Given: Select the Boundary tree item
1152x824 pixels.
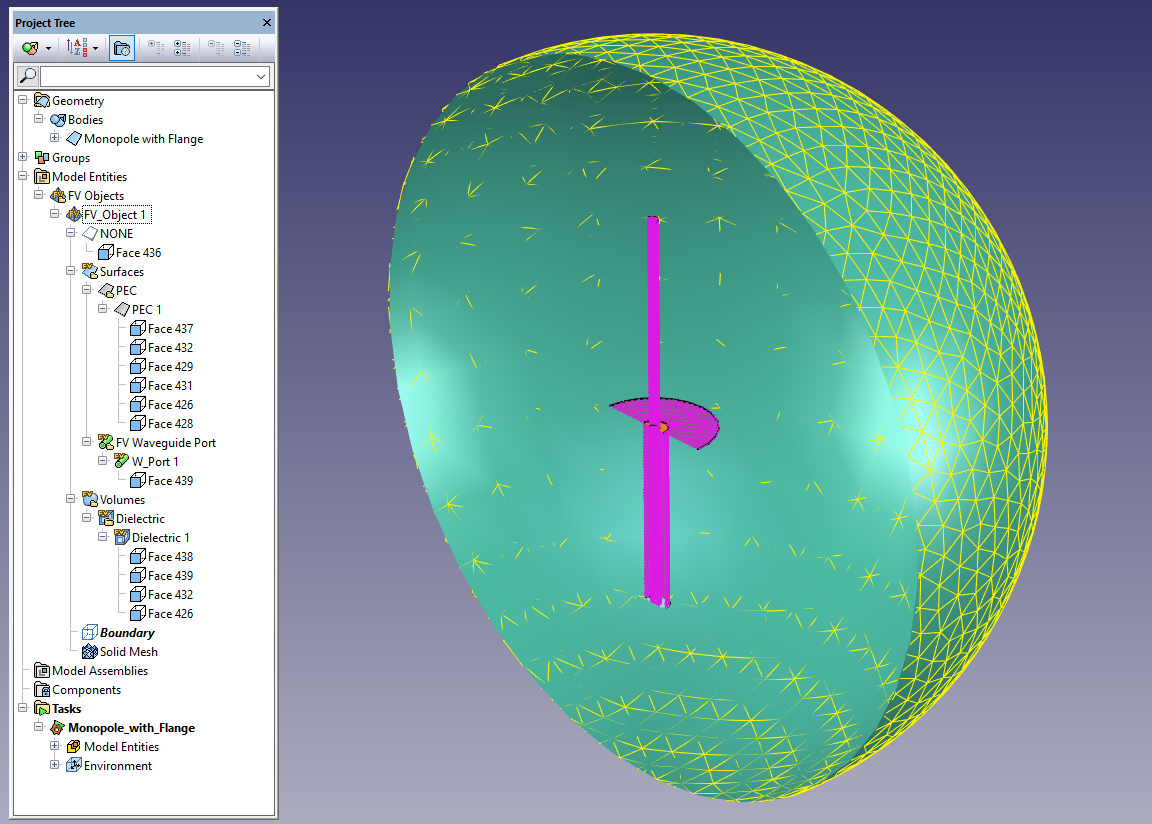Looking at the screenshot, I should (126, 633).
